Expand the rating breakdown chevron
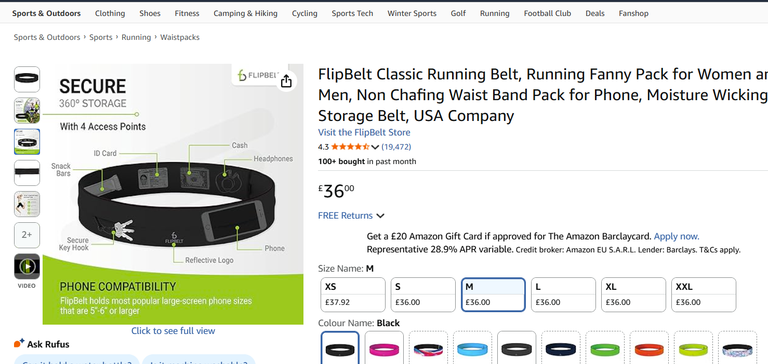Image resolution: width=768 pixels, height=364 pixels. tap(375, 147)
